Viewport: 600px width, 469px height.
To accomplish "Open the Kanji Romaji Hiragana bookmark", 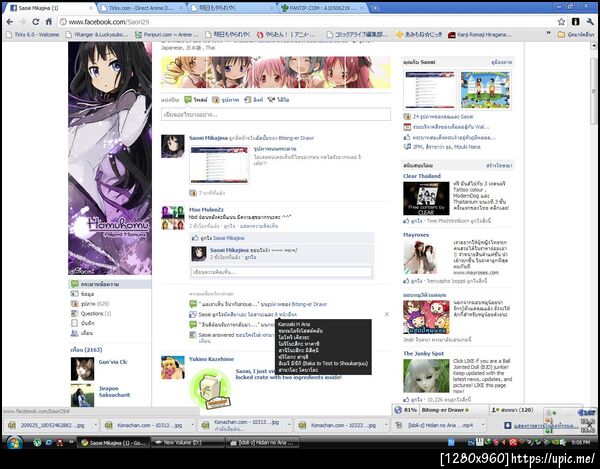I will pyautogui.click(x=479, y=35).
